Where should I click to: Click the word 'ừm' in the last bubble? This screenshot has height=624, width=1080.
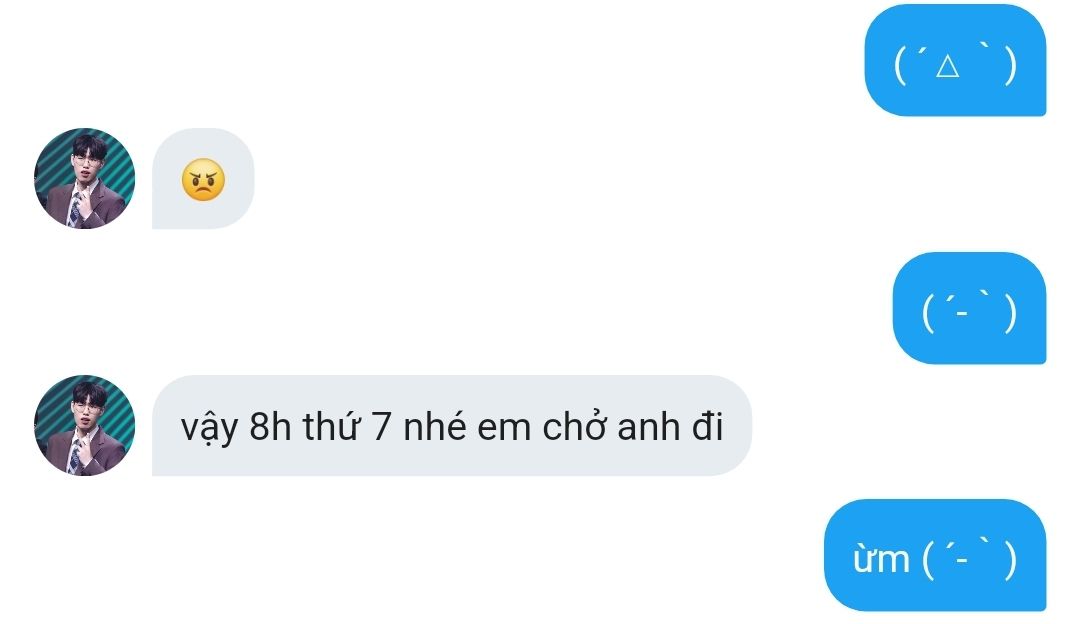pos(881,559)
